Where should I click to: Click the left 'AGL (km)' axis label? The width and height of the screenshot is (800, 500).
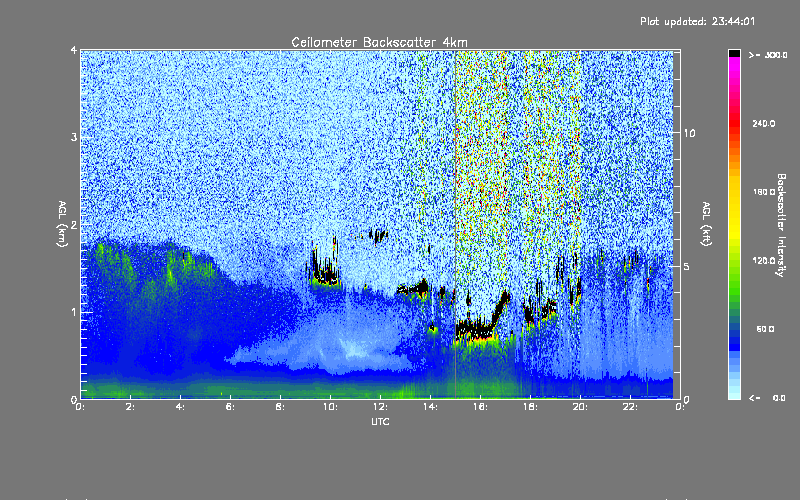pos(62,224)
